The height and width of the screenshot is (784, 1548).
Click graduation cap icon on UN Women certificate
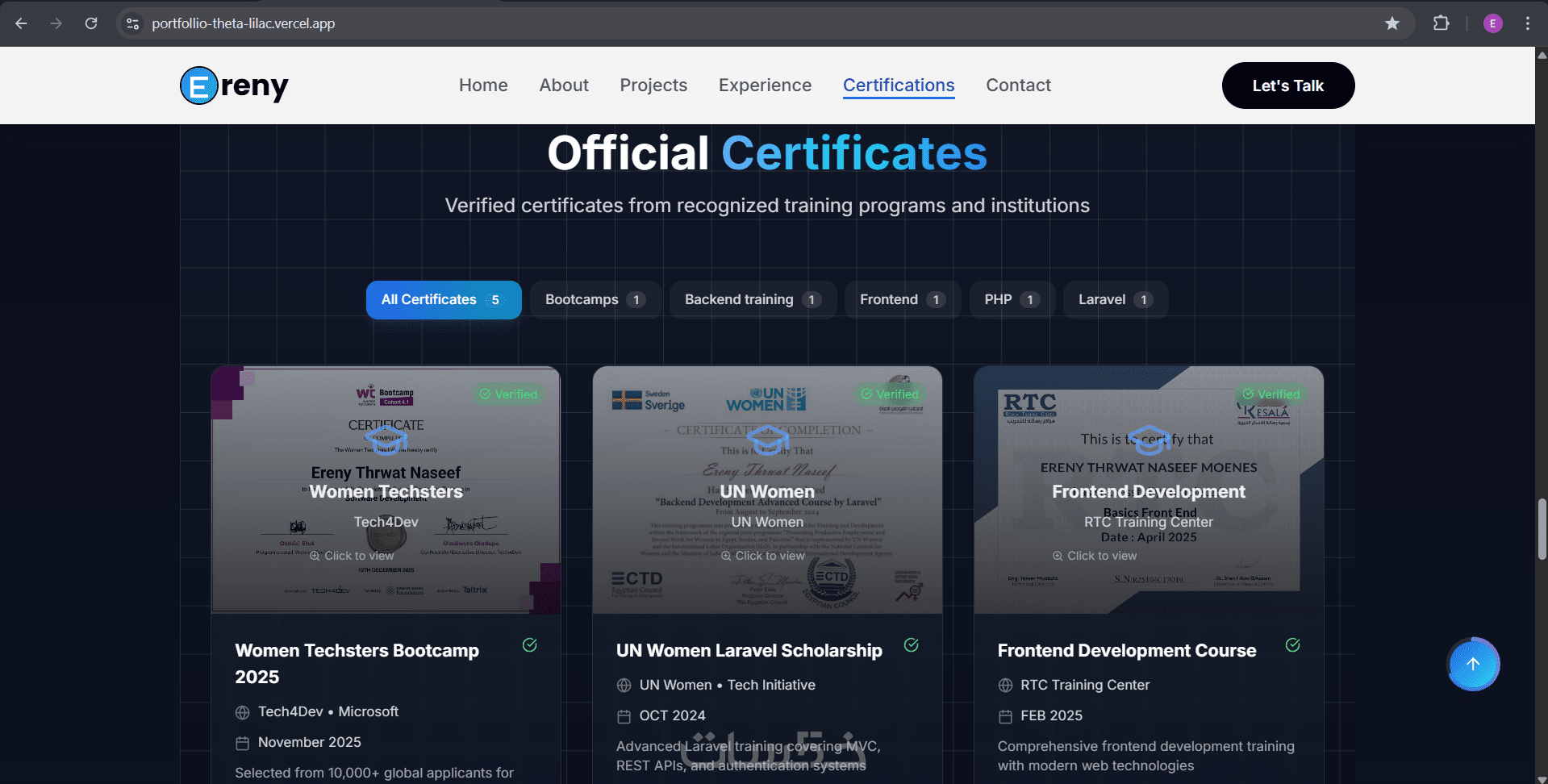click(x=768, y=440)
